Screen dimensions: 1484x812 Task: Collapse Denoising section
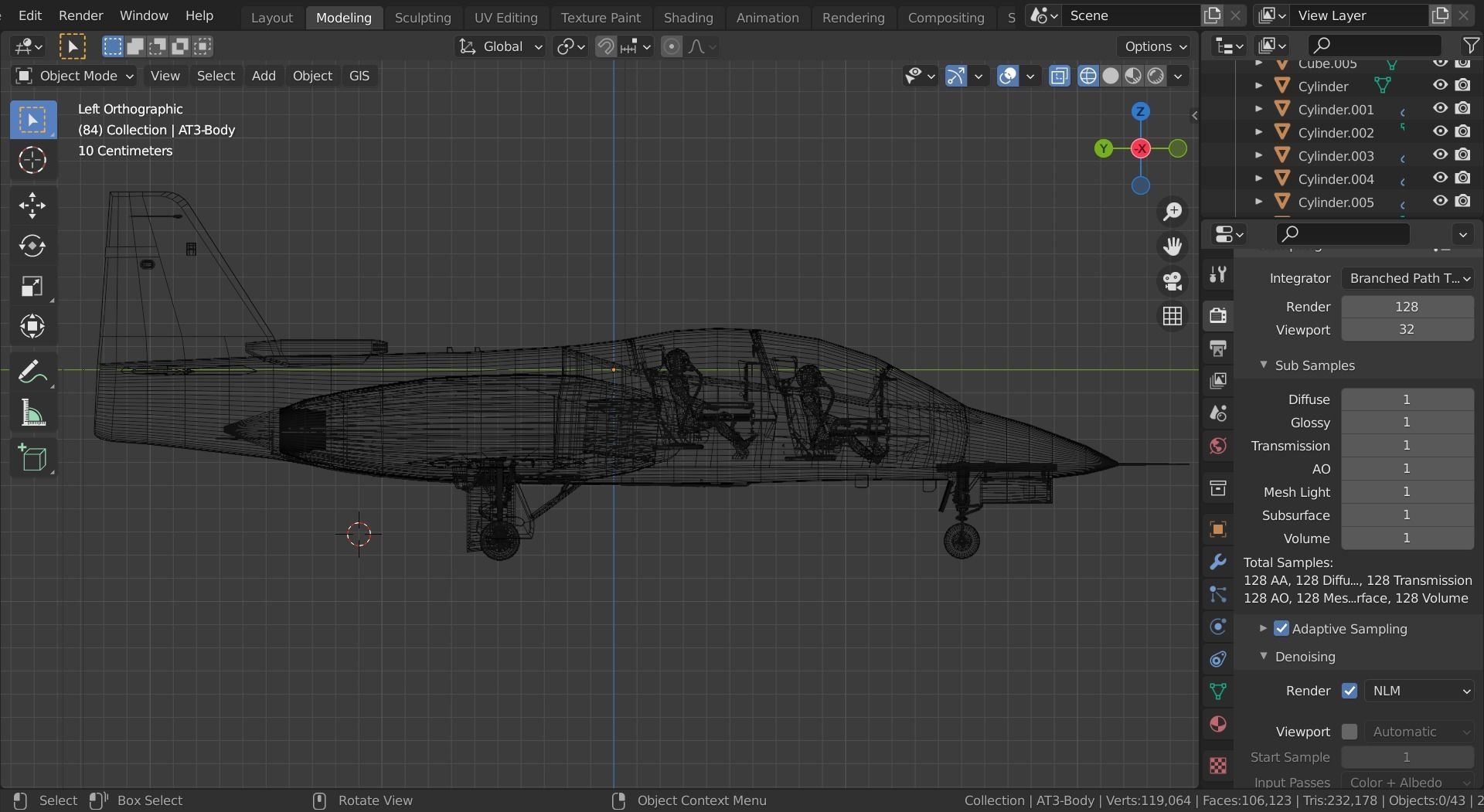pos(1263,656)
